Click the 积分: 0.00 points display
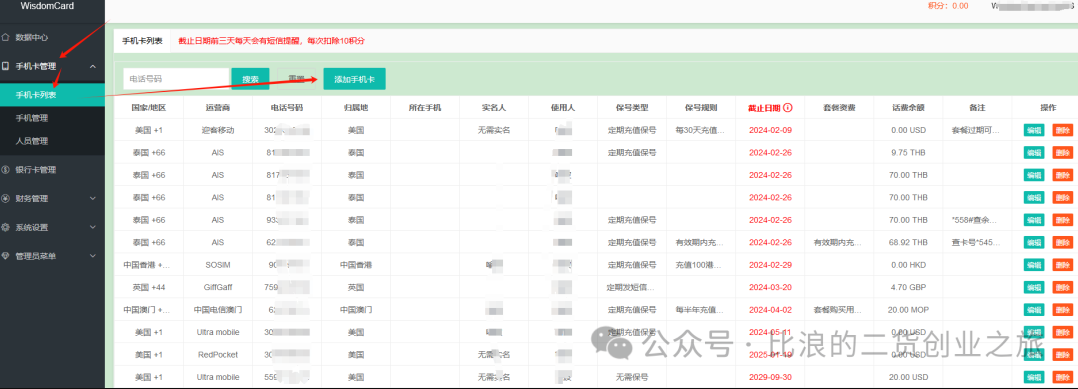The image size is (1078, 389). point(948,5)
